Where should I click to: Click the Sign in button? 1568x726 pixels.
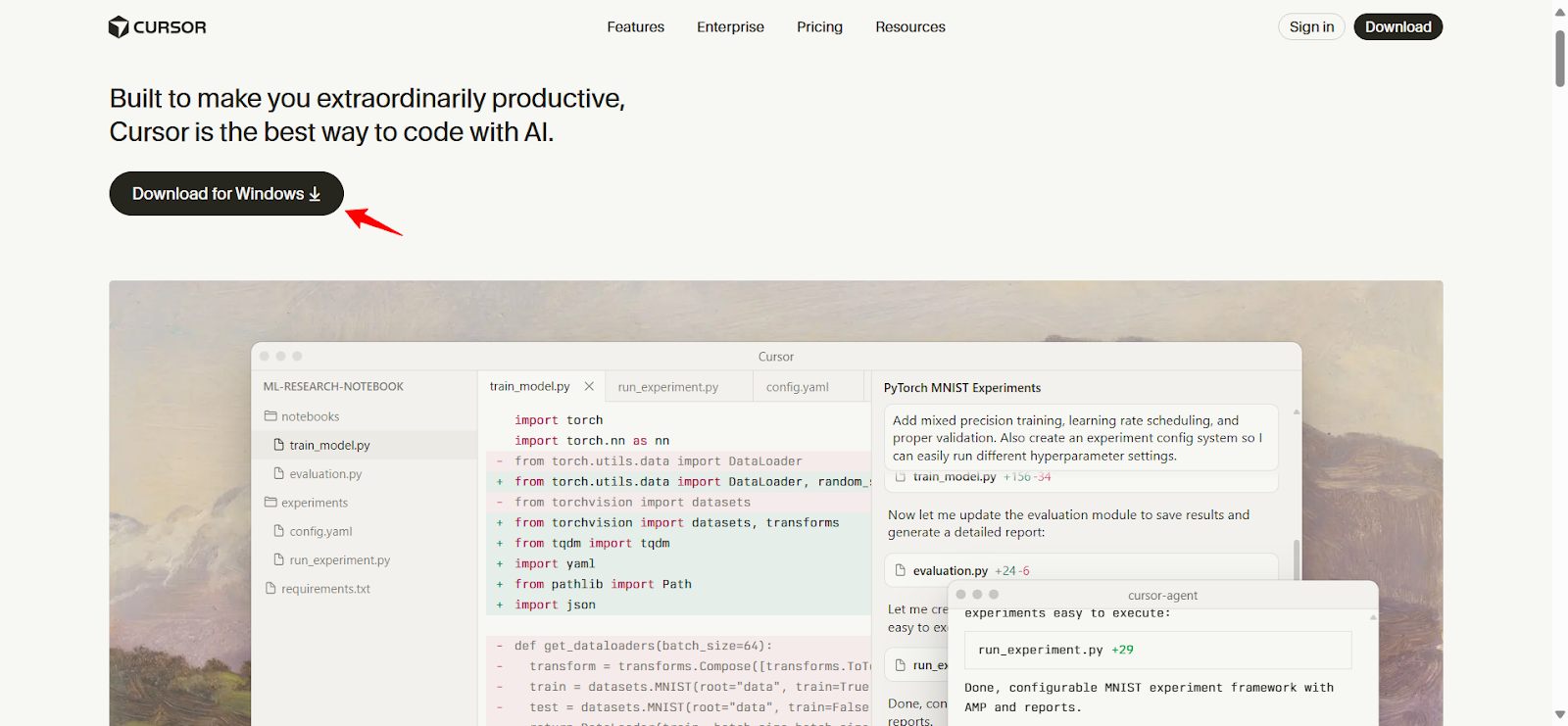click(1311, 27)
